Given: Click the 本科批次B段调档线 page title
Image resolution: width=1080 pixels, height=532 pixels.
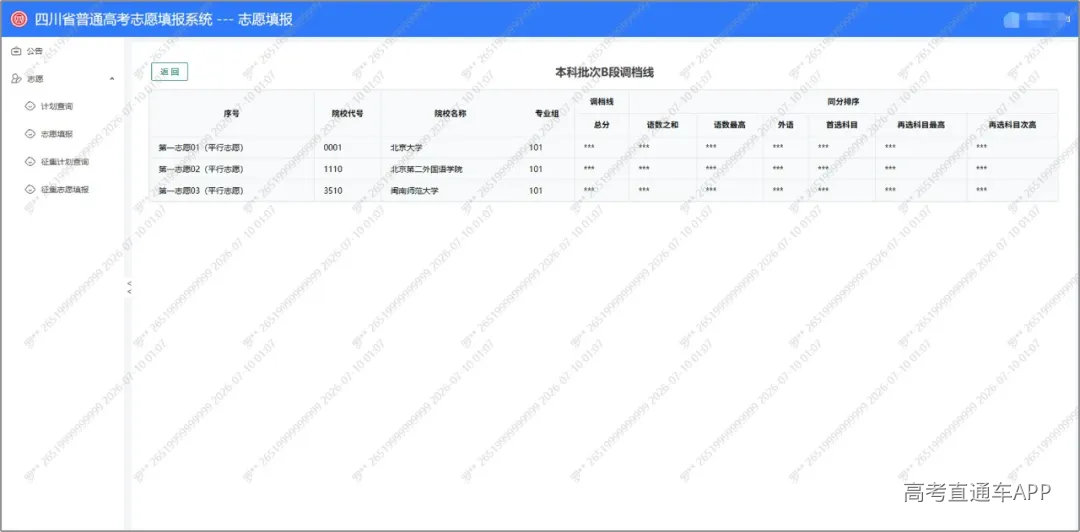Looking at the screenshot, I should (604, 73).
